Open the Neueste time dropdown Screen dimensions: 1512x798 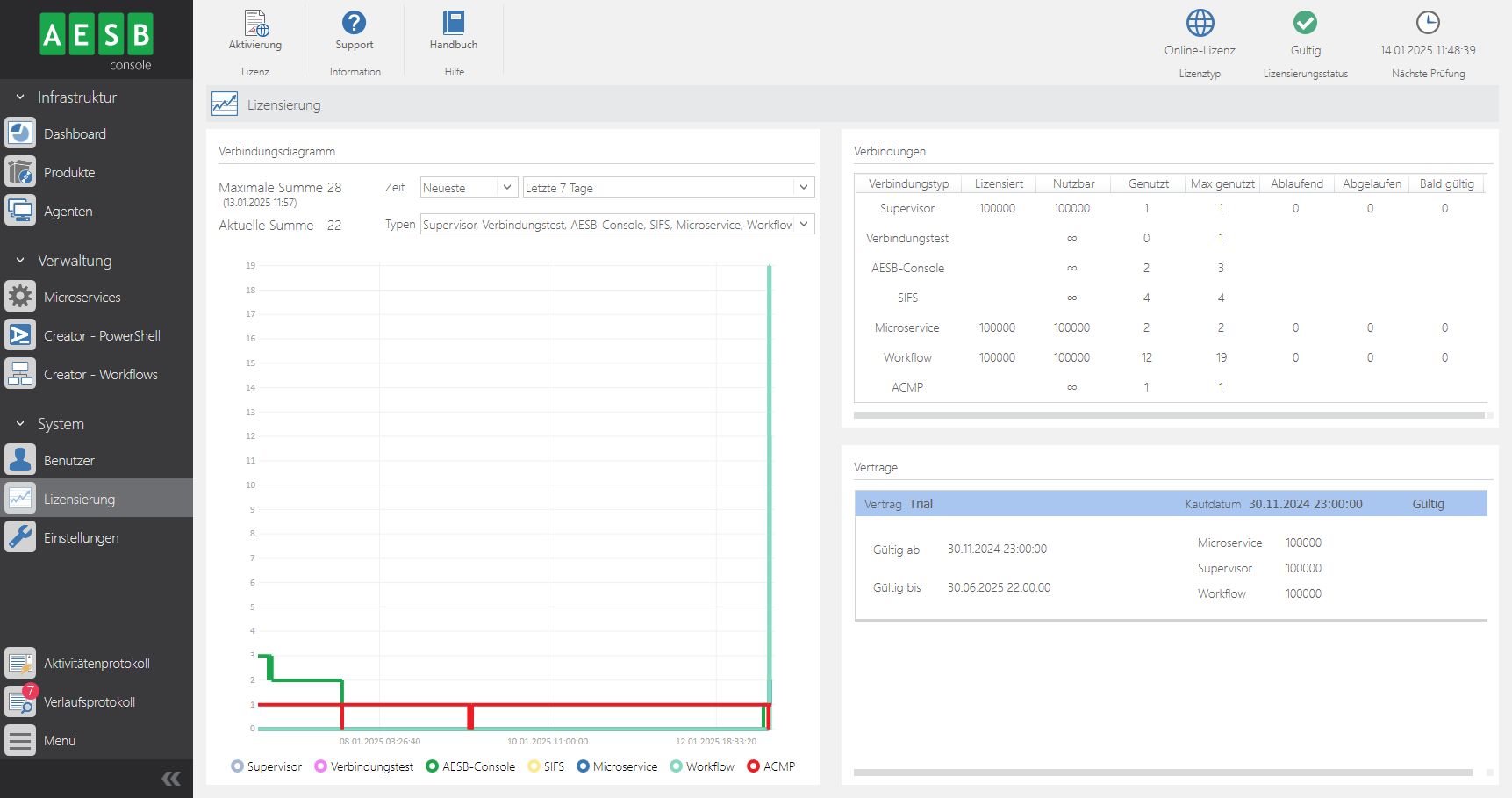468,188
